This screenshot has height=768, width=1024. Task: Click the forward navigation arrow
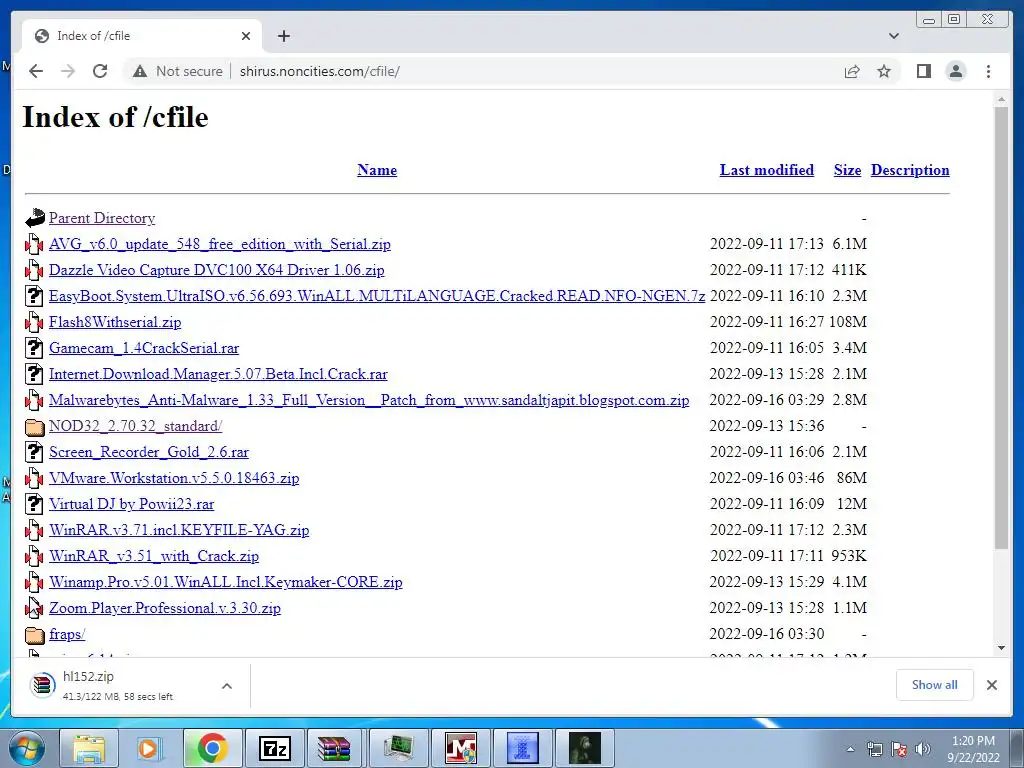tap(68, 71)
